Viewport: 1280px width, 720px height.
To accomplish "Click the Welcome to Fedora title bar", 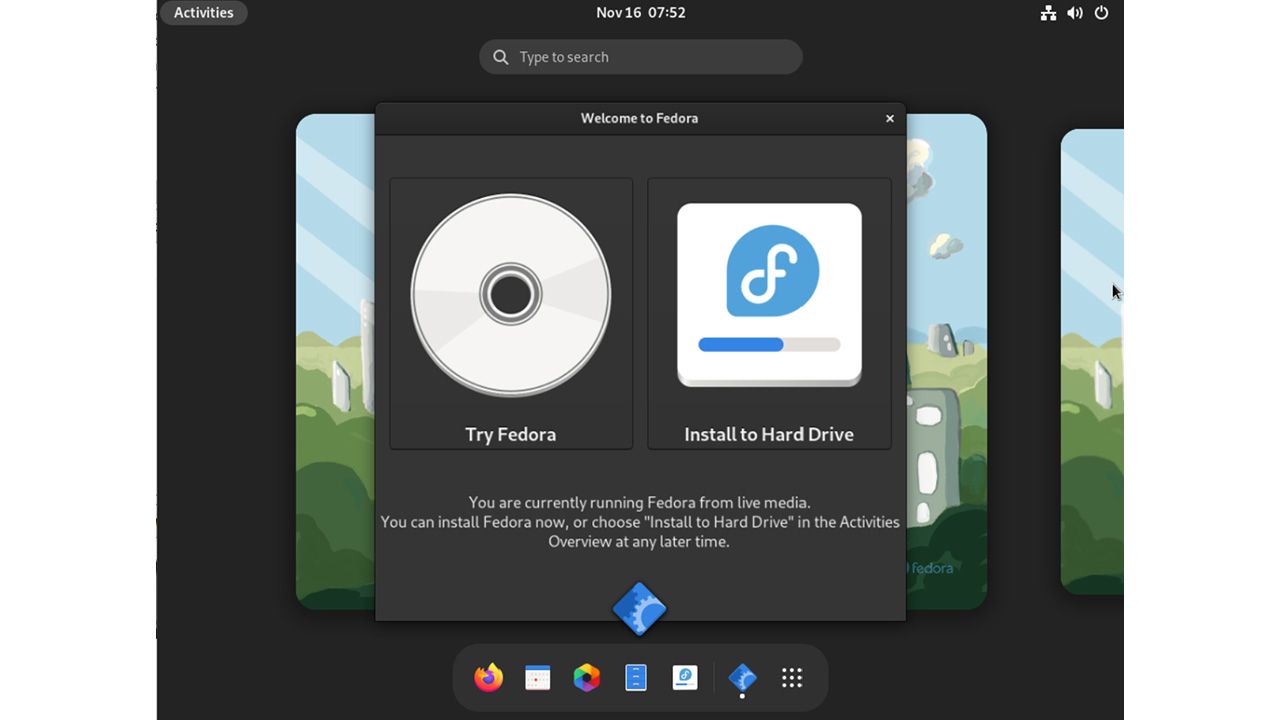I will [640, 118].
